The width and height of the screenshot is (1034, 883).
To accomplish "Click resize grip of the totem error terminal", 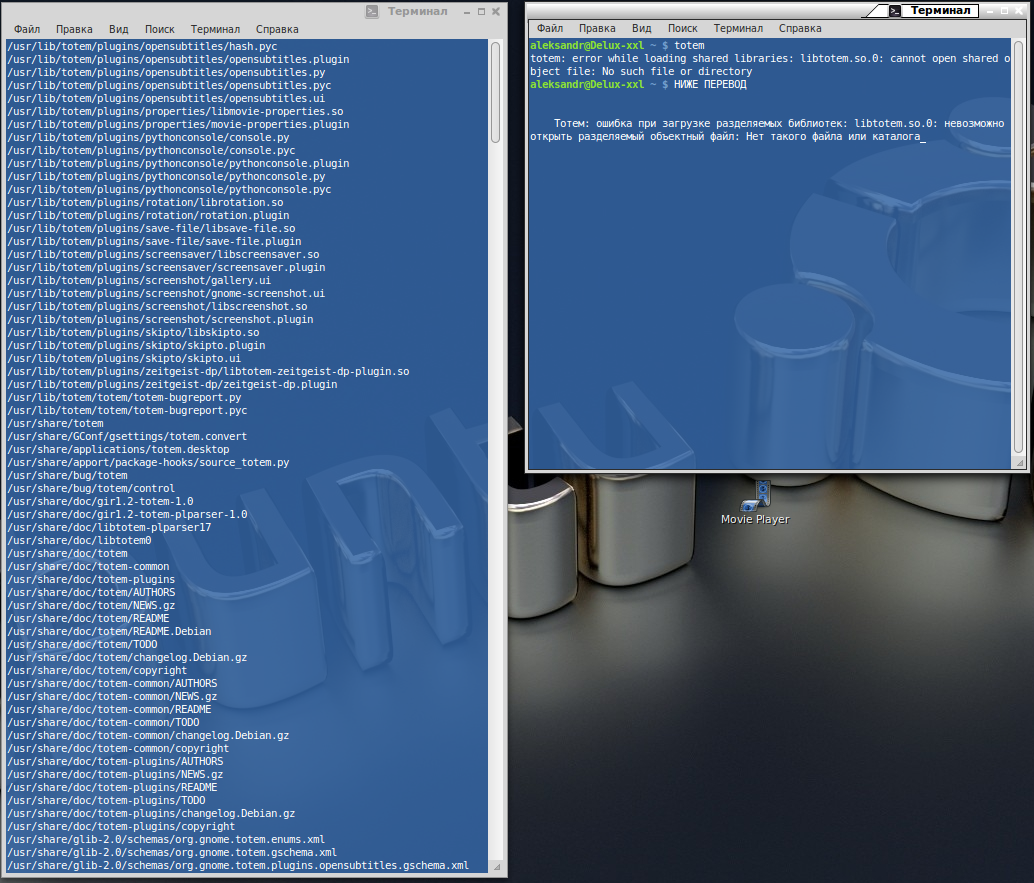I will [1020, 465].
